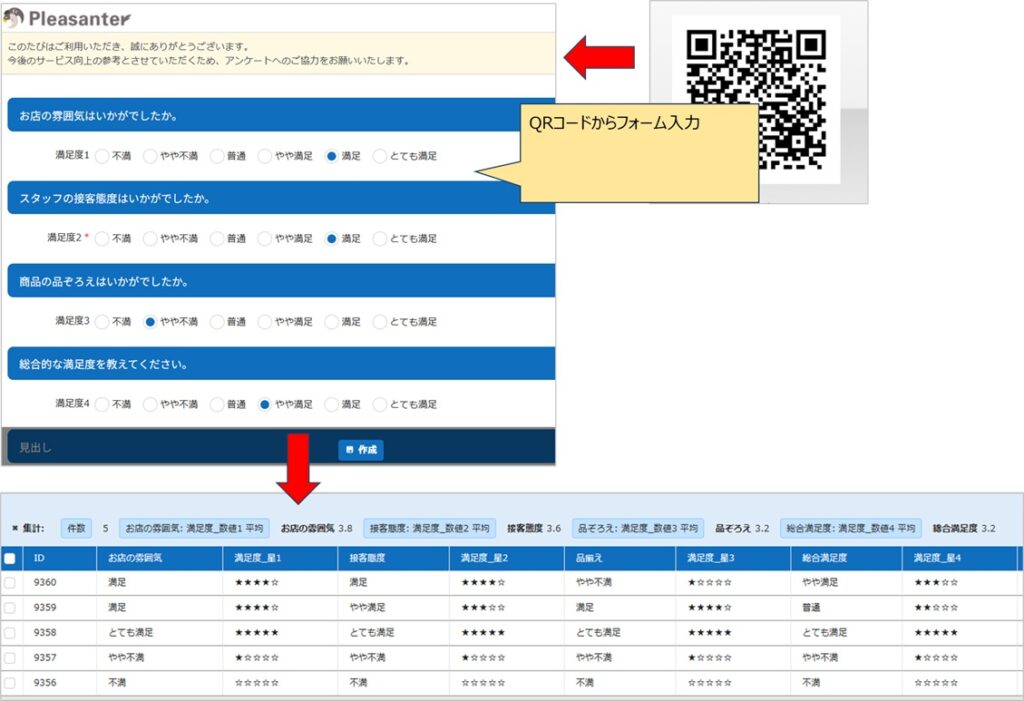Sort by the ID column header
This screenshot has width=1024, height=701.
point(40,558)
